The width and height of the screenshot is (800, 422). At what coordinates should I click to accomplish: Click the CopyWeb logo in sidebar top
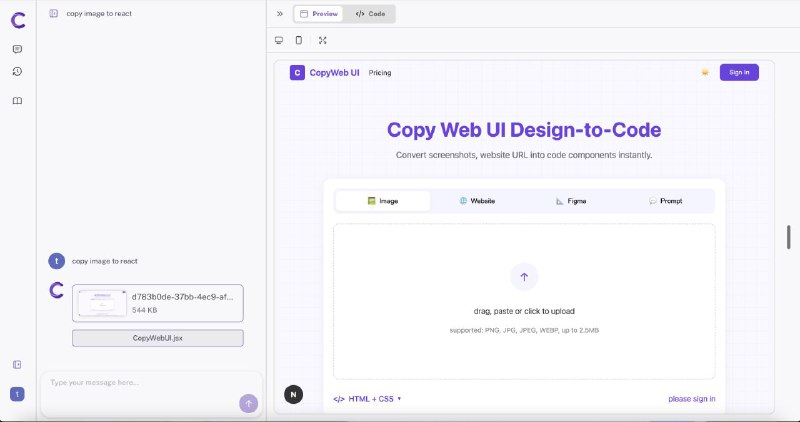[x=18, y=20]
